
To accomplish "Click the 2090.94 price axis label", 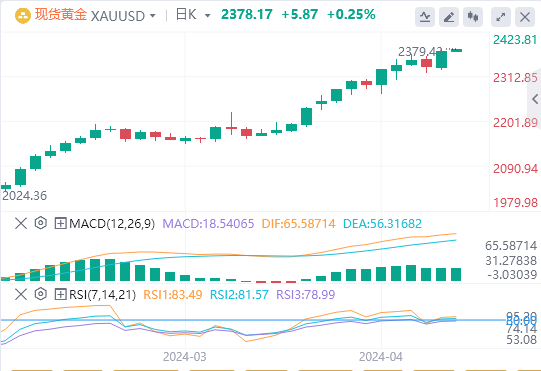I will [515, 169].
